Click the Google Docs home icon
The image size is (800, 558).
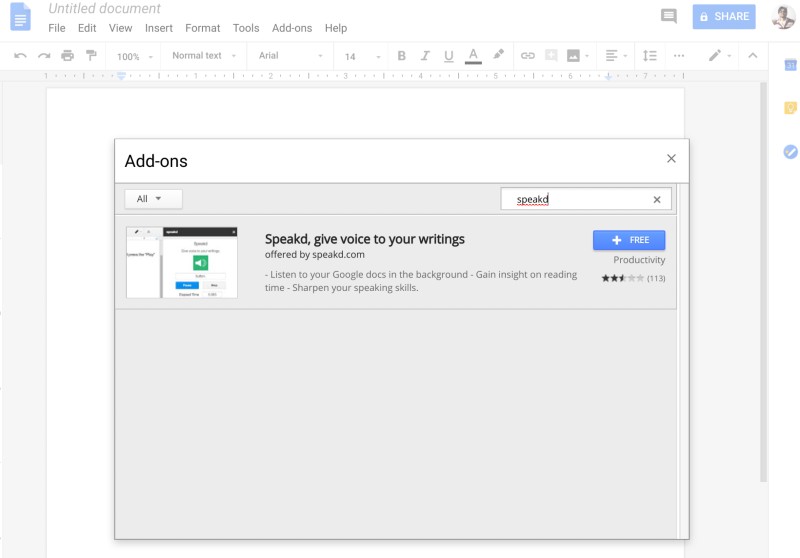pos(20,16)
